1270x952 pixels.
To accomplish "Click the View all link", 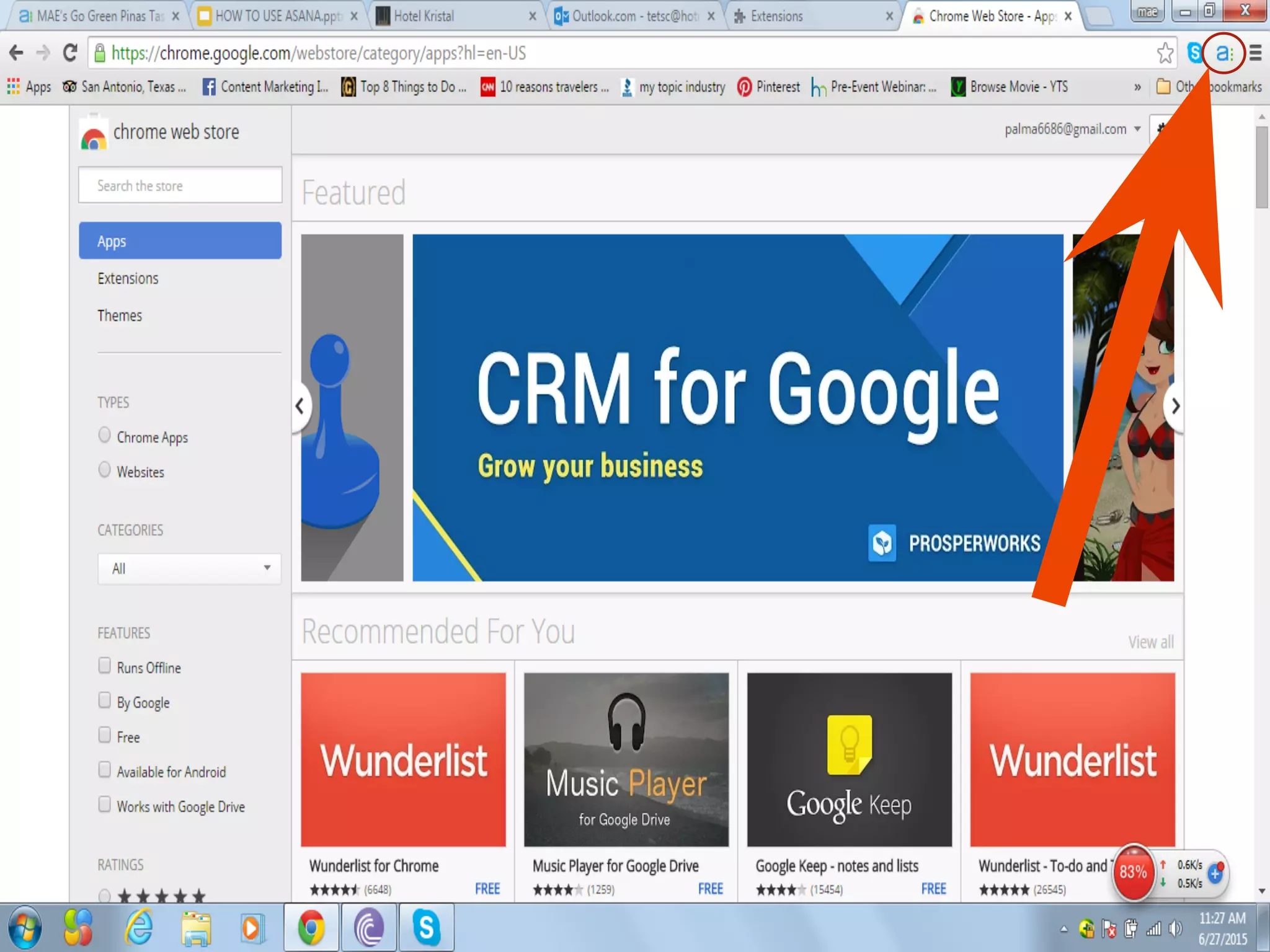I will coord(1150,642).
